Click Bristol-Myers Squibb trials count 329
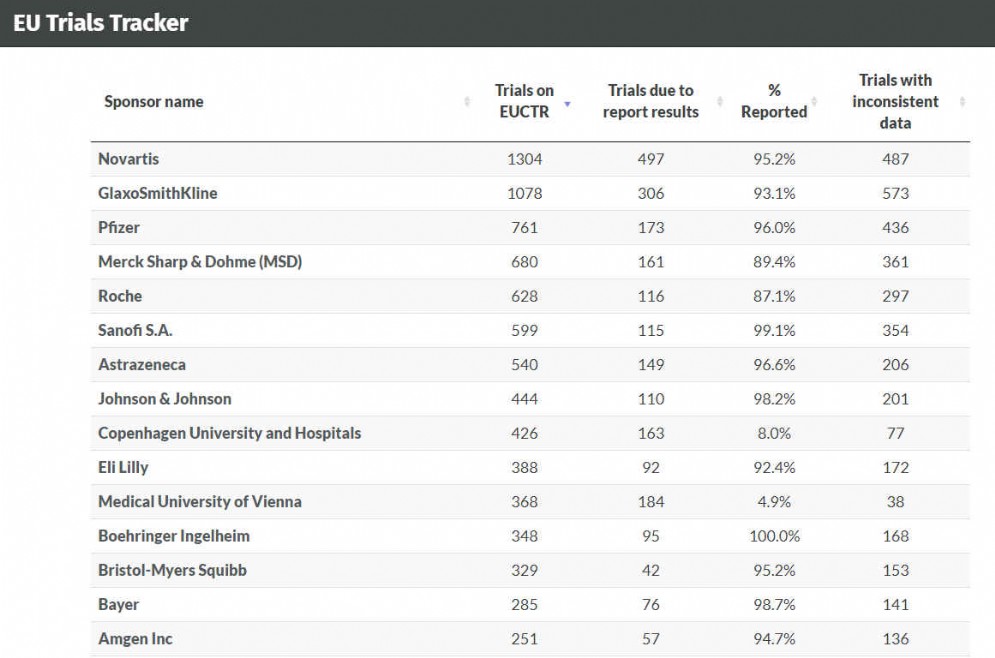This screenshot has width=995, height=658. pos(524,570)
